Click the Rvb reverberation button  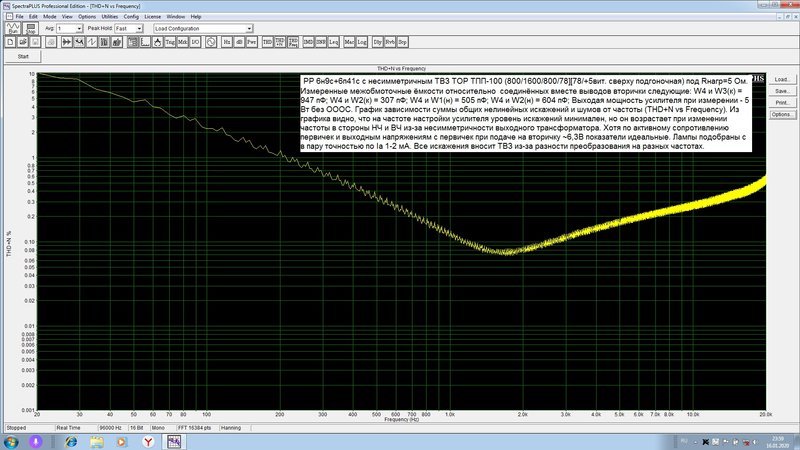(390, 42)
